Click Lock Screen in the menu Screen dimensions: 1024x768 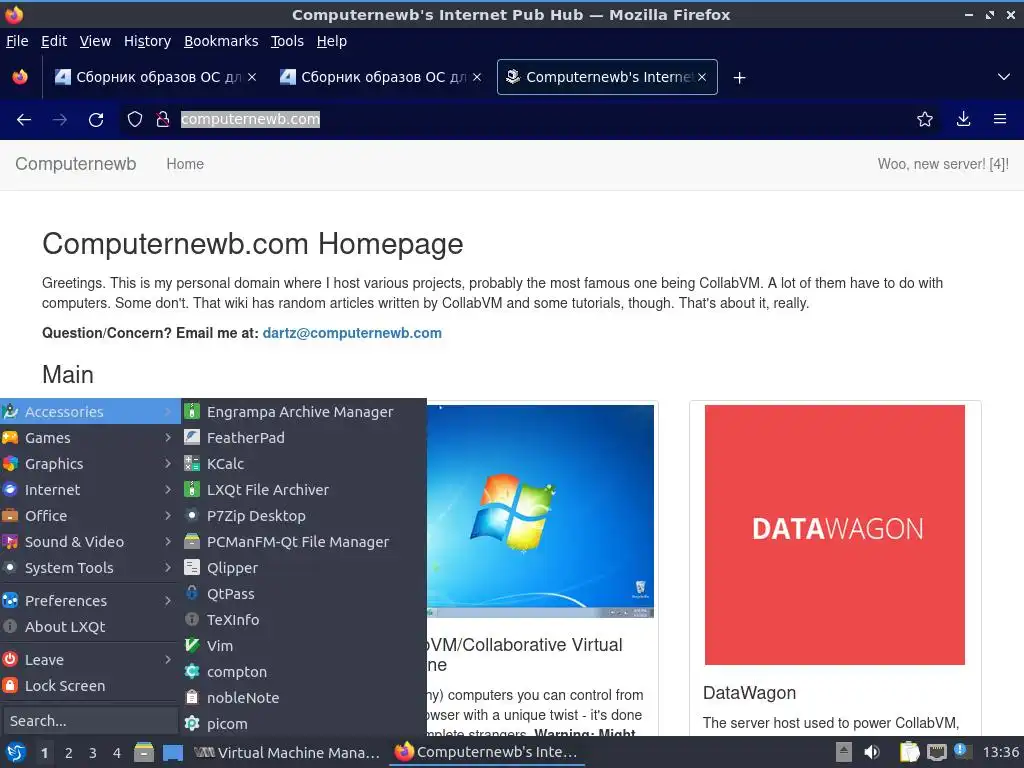point(90,686)
